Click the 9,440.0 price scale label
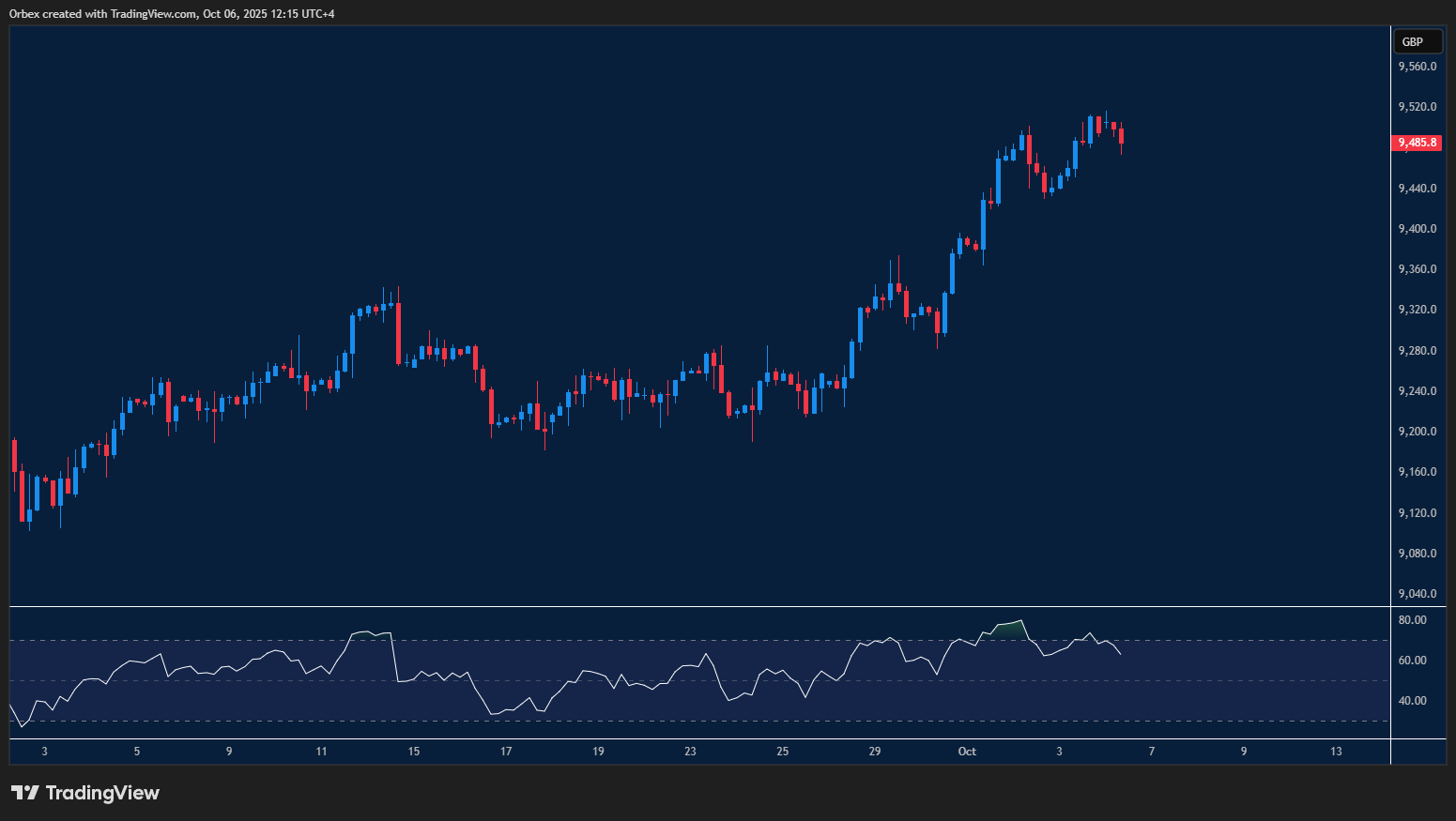 click(x=1417, y=189)
